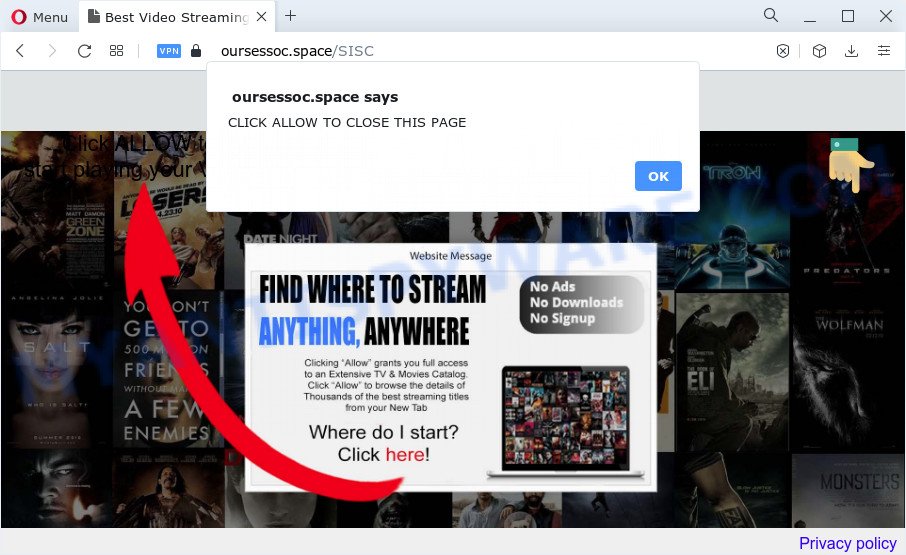The width and height of the screenshot is (906, 555).
Task: Open ad blocker shield icon
Action: [783, 51]
